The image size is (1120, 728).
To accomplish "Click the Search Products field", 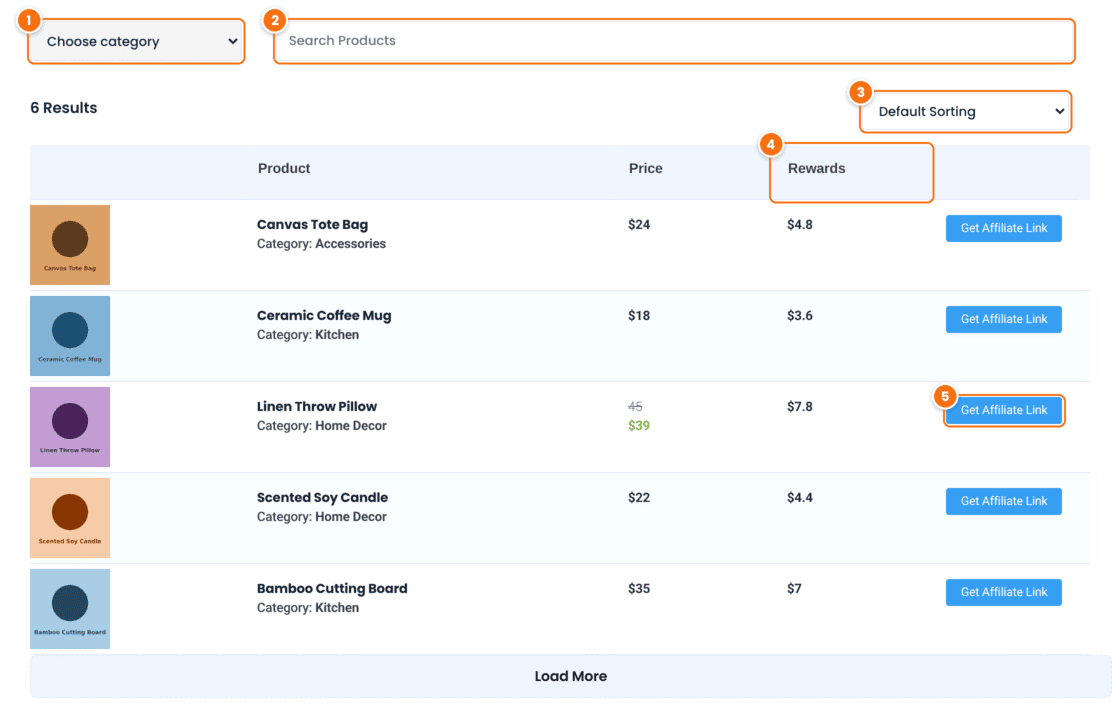I will tap(674, 41).
